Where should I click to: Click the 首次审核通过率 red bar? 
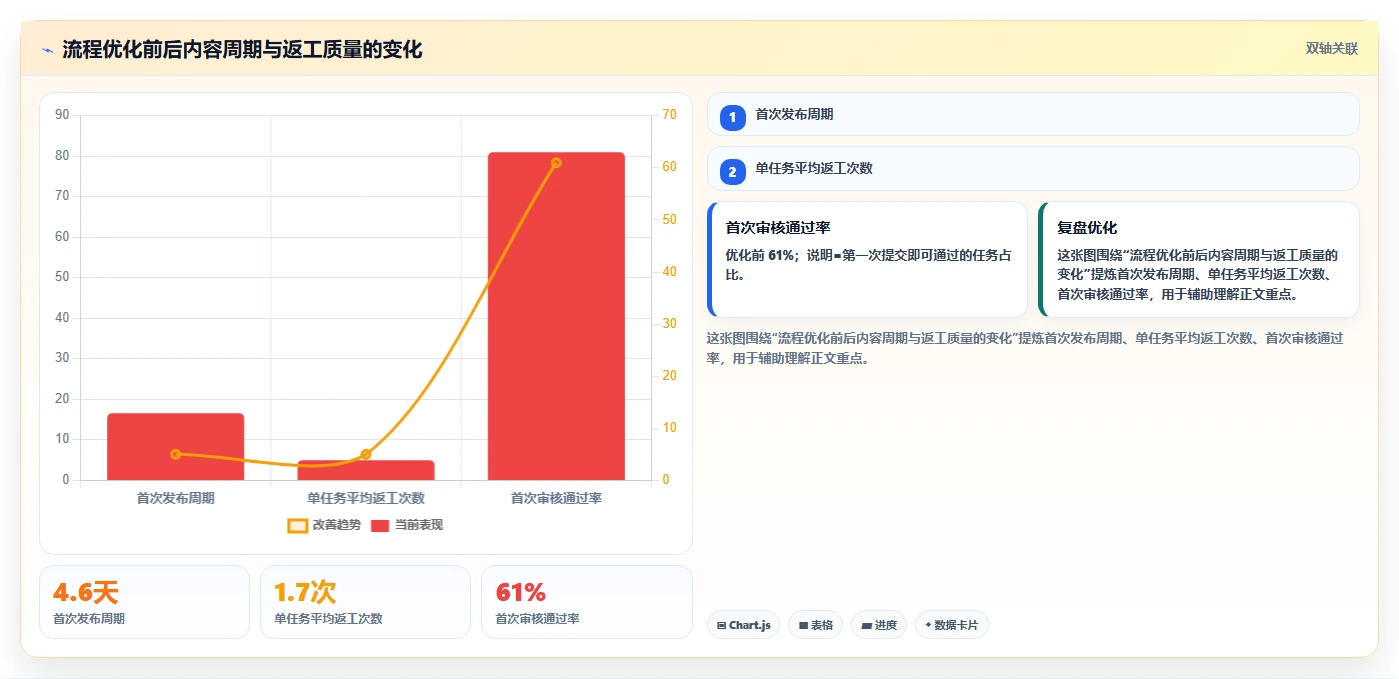(556, 316)
